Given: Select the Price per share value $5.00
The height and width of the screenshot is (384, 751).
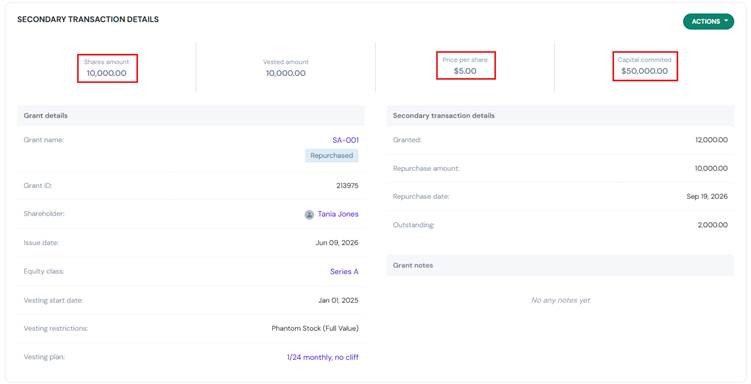Looking at the screenshot, I should click(465, 71).
